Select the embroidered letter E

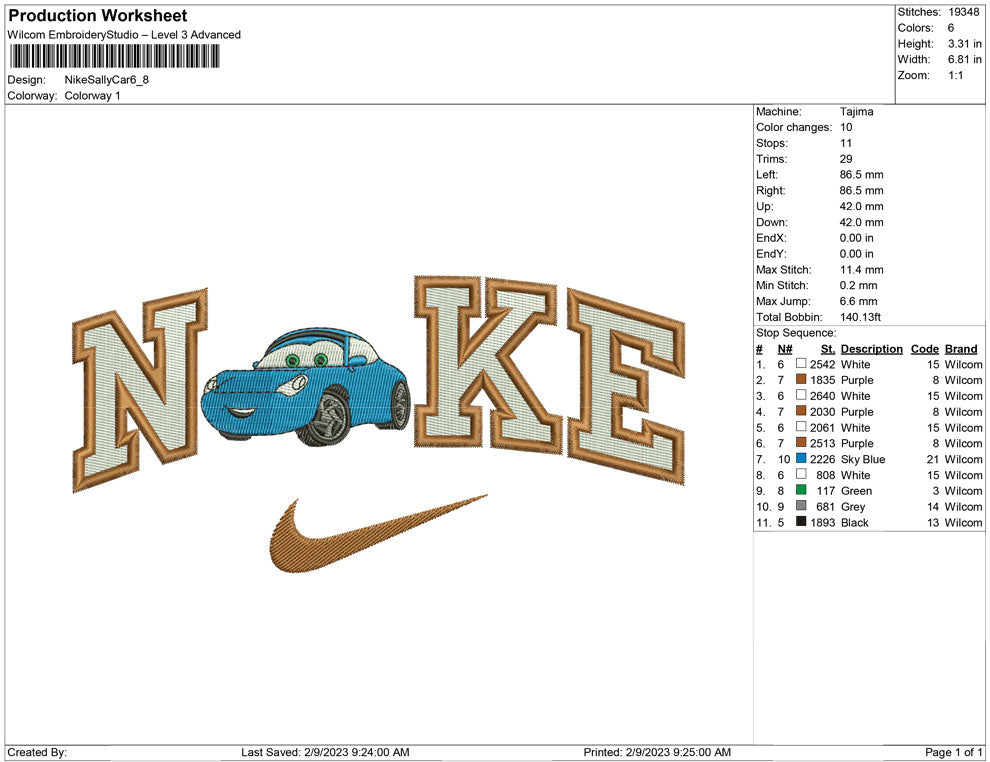point(625,385)
